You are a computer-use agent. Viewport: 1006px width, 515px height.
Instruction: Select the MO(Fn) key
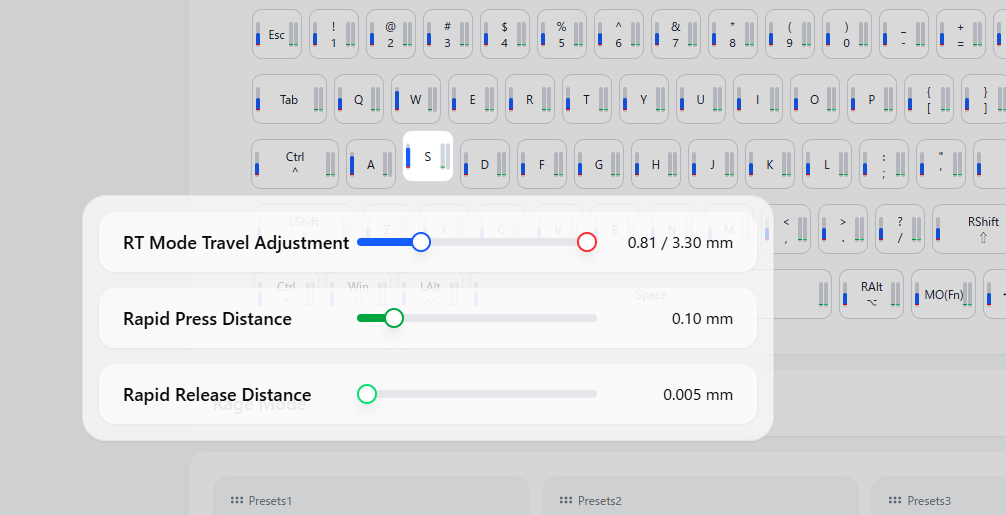point(943,294)
